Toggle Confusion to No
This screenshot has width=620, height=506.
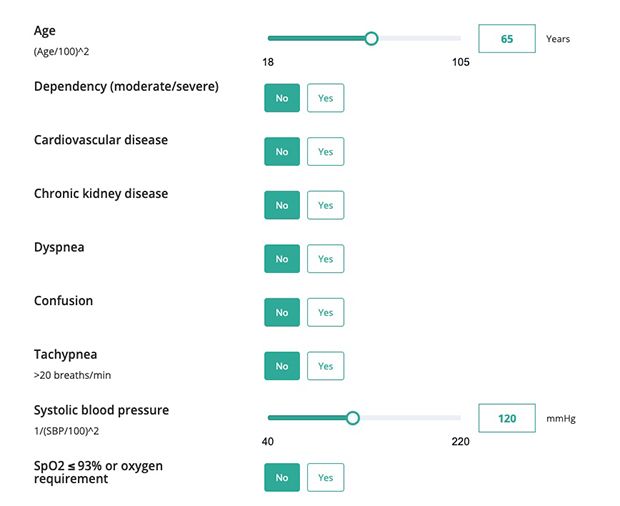pos(282,313)
